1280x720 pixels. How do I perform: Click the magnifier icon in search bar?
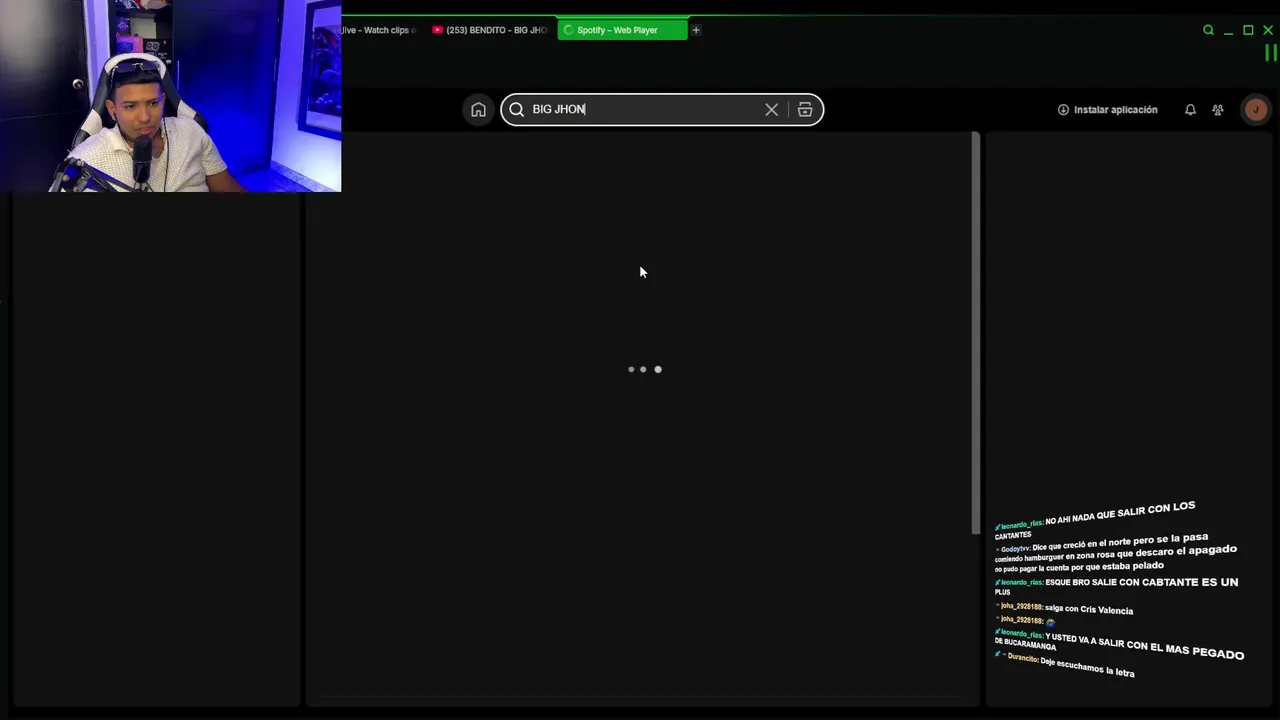pyautogui.click(x=516, y=110)
